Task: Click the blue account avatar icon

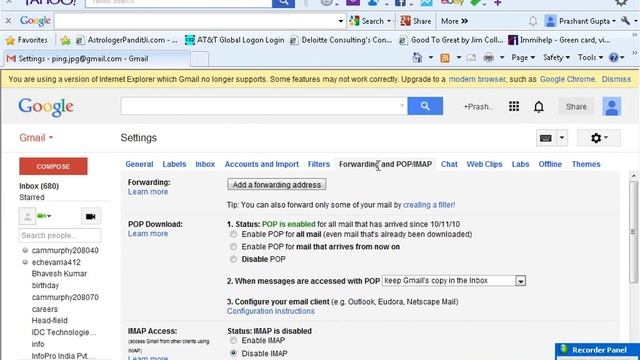Action: 612,107
